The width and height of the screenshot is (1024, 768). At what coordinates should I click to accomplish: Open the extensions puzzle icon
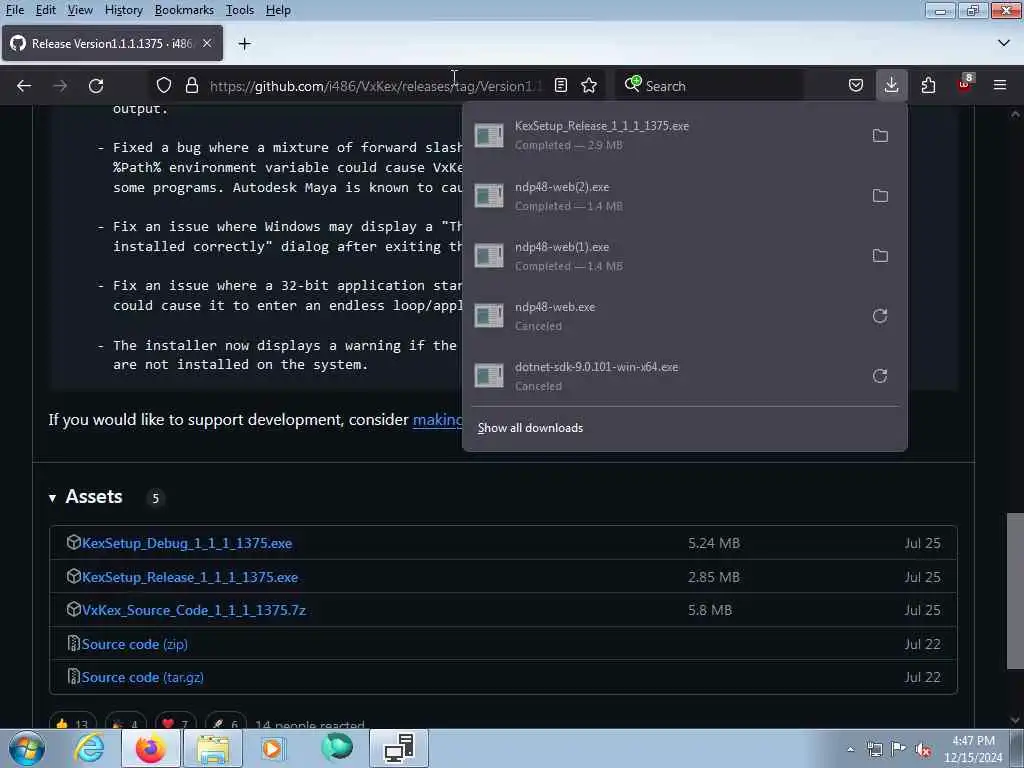coord(928,86)
